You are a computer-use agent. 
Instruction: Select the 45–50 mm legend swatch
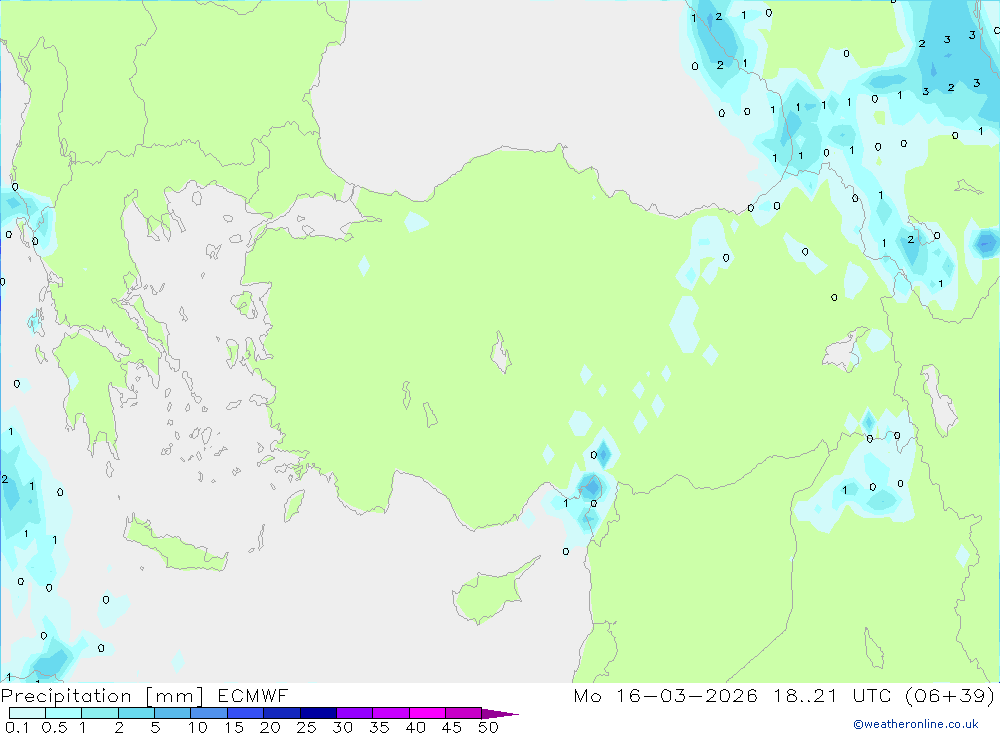pos(463,713)
